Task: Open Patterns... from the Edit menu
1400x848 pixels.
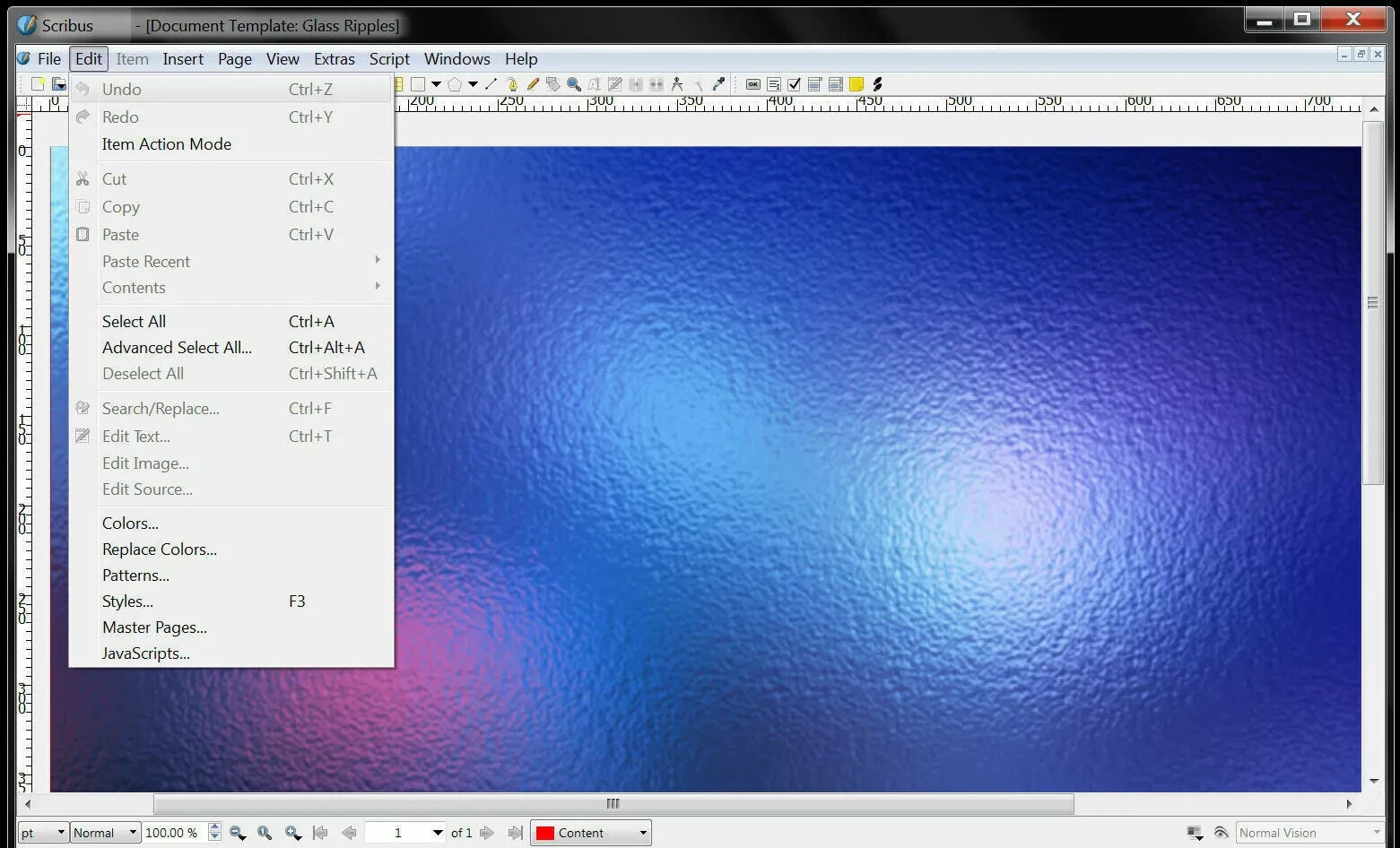Action: point(231,575)
